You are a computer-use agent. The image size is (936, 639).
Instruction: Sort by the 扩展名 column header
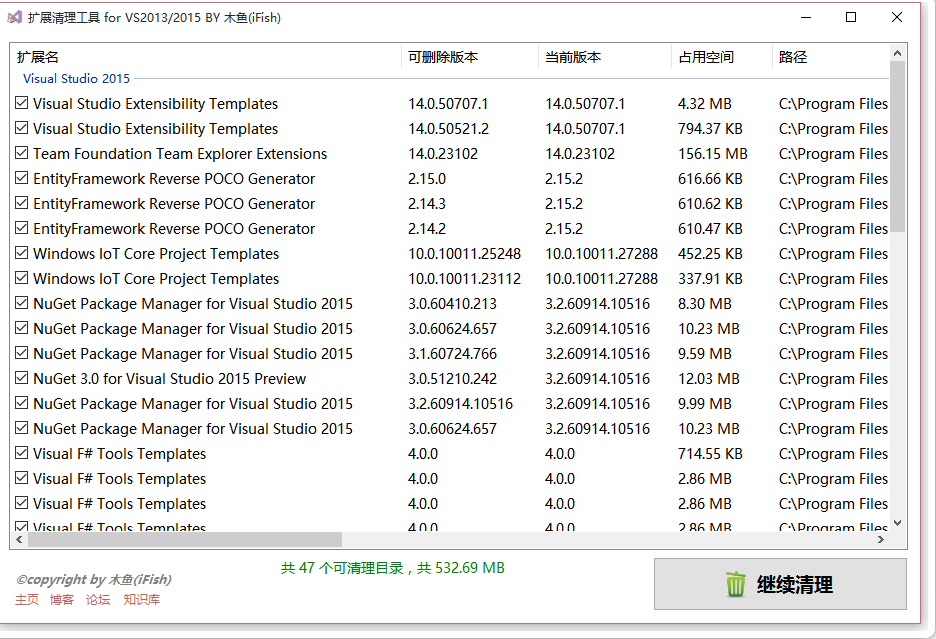pos(205,57)
